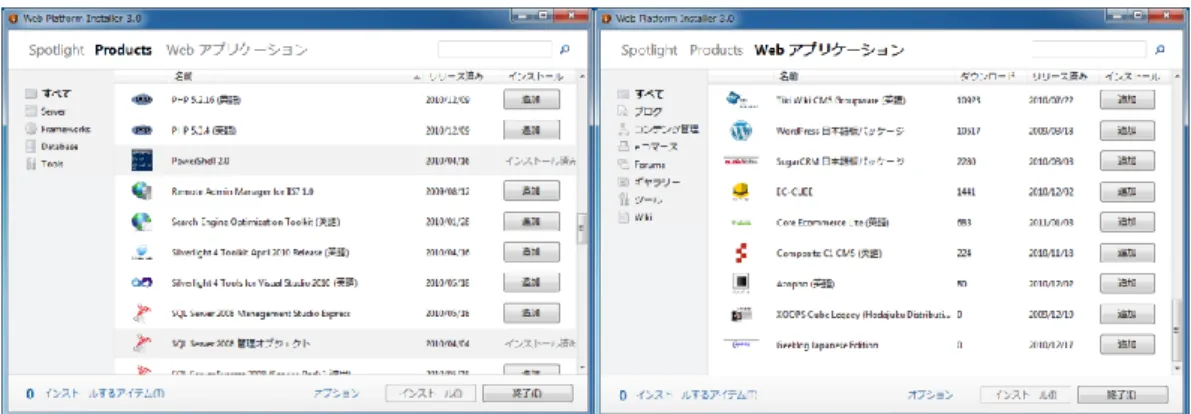Click the active Products tab in the PHP-listing window
1191x414 pixels.
tap(124, 50)
